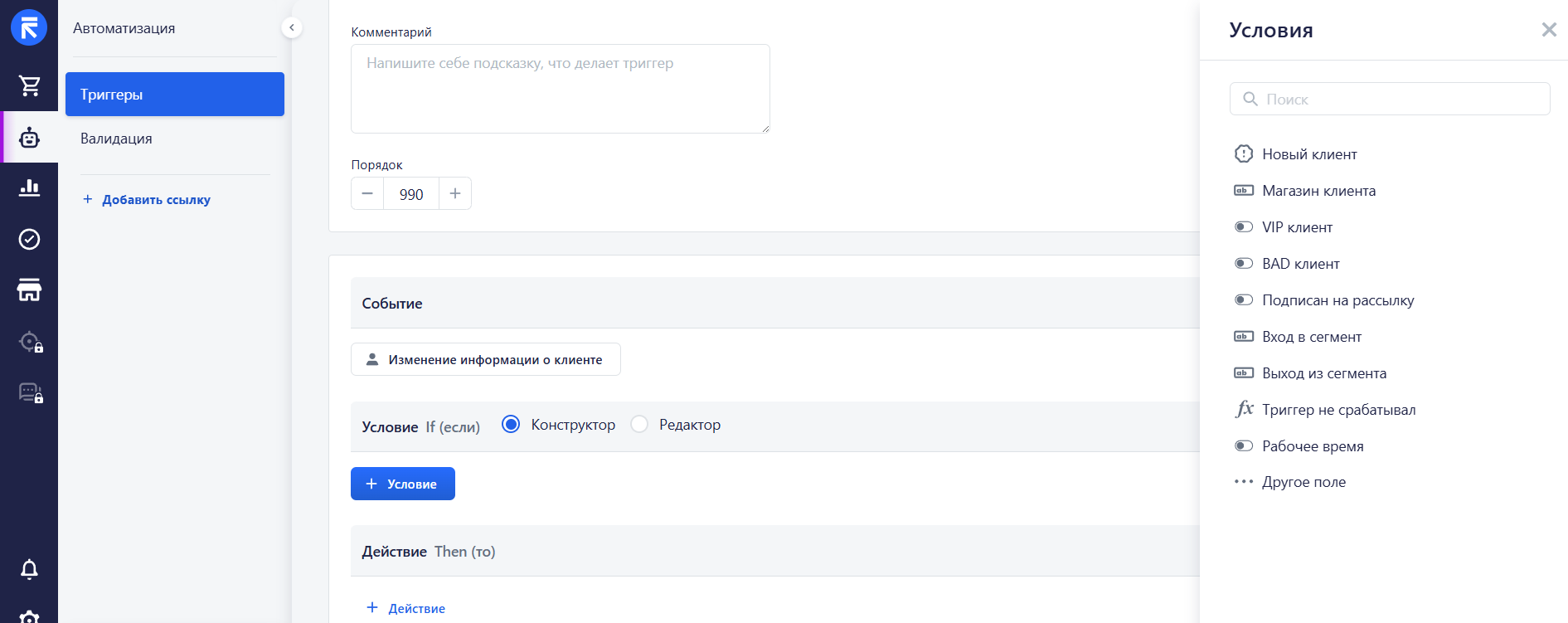
Task: Click the Добавить ссылку link
Action: [147, 200]
